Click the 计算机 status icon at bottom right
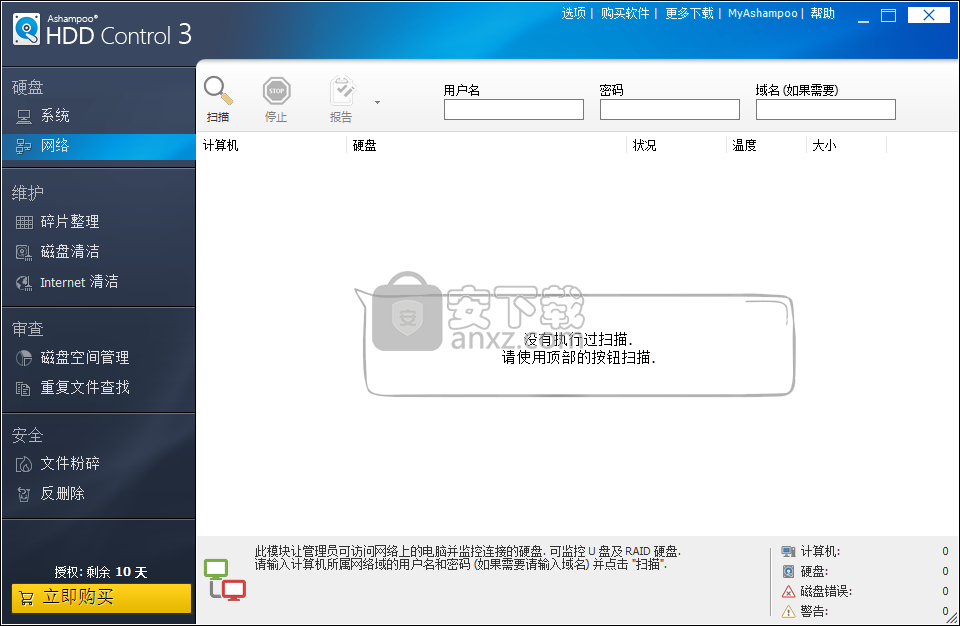960x626 pixels. (788, 552)
